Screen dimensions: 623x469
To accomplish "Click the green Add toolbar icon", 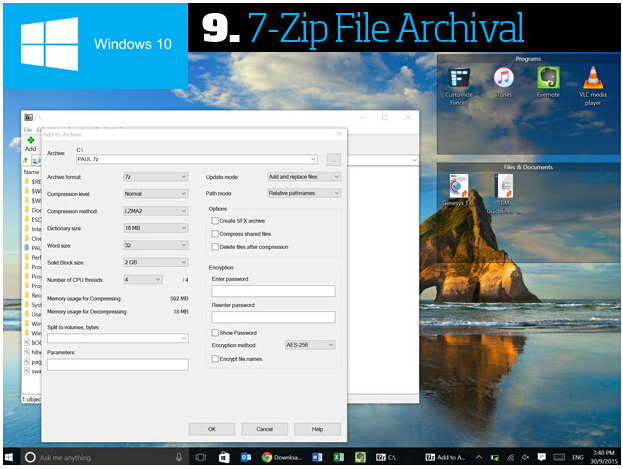I will (30, 141).
